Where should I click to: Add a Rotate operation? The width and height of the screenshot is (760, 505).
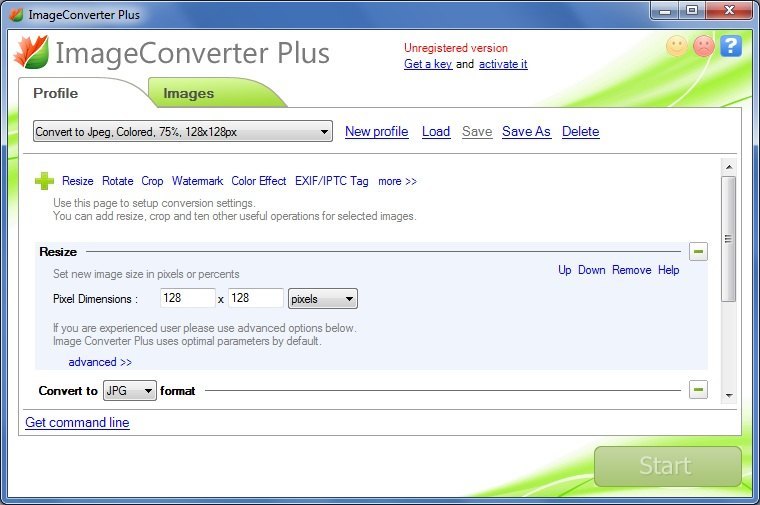click(118, 181)
